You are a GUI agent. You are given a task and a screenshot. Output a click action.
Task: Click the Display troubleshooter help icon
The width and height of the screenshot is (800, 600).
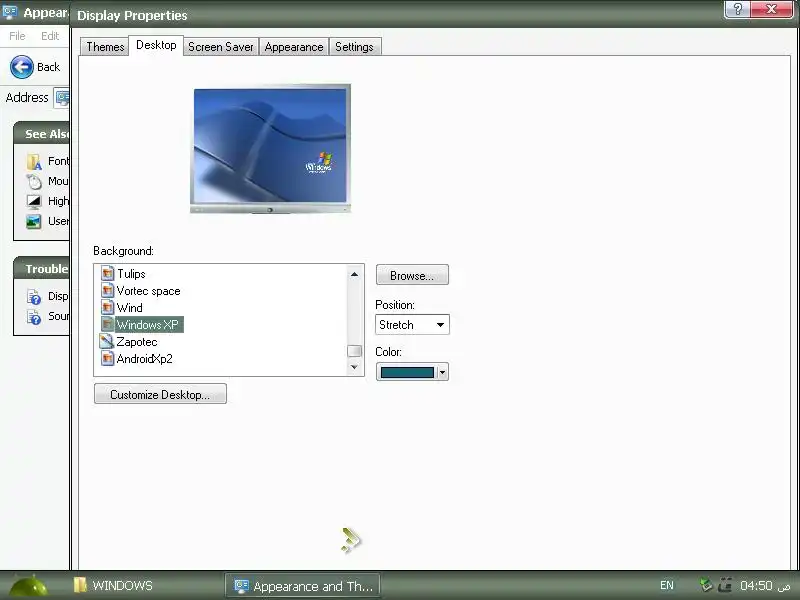pyautogui.click(x=34, y=296)
